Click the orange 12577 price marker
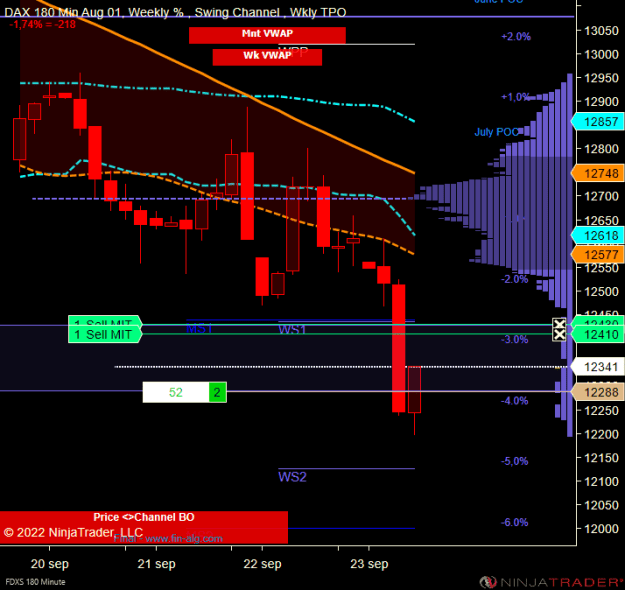The width and height of the screenshot is (625, 590). (598, 254)
